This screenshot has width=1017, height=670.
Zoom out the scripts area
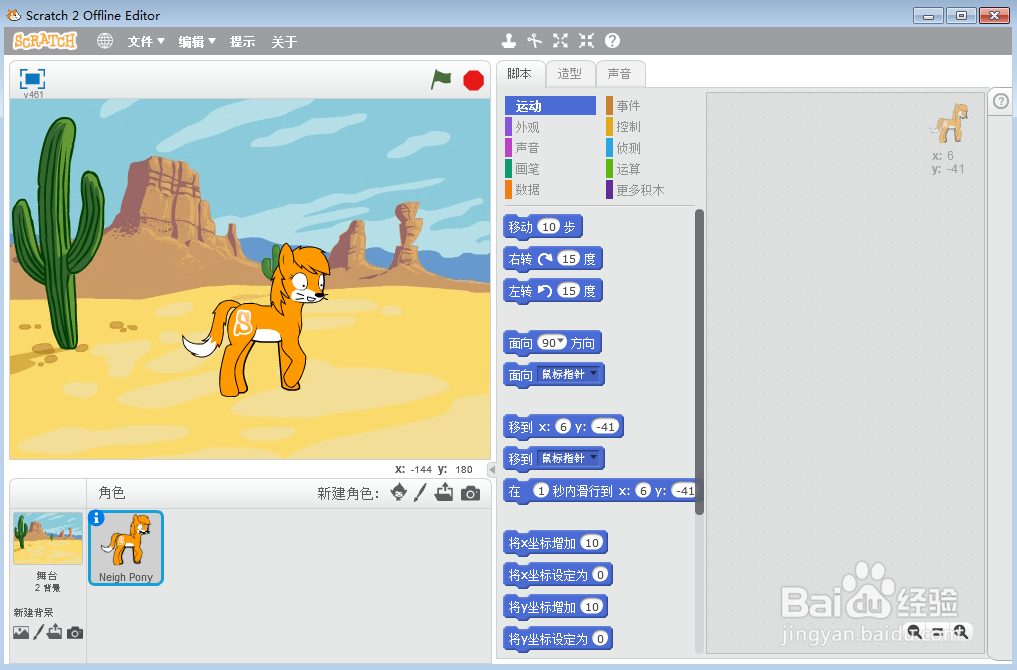pyautogui.click(x=915, y=631)
